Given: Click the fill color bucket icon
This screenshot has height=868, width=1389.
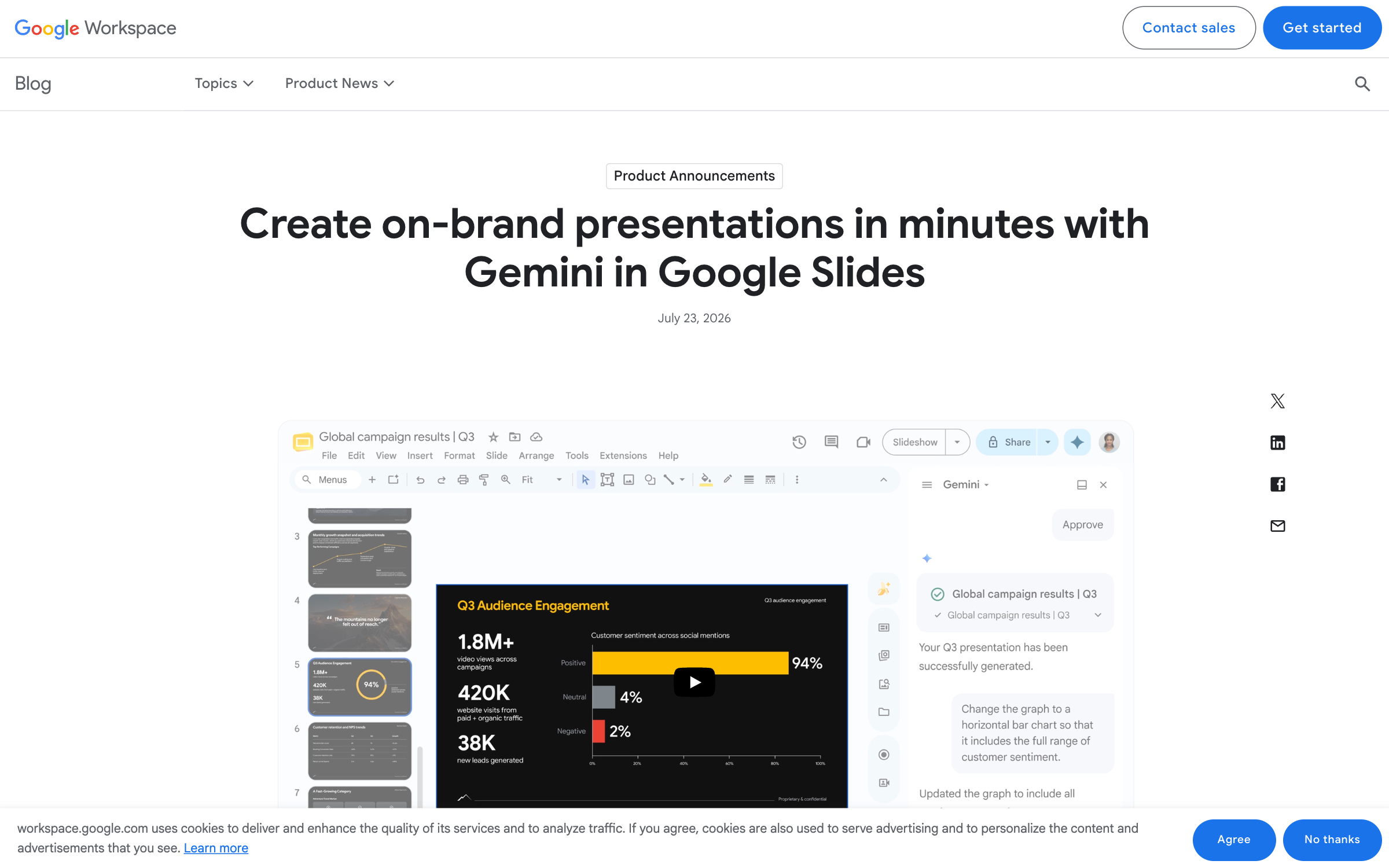Looking at the screenshot, I should click(x=706, y=480).
